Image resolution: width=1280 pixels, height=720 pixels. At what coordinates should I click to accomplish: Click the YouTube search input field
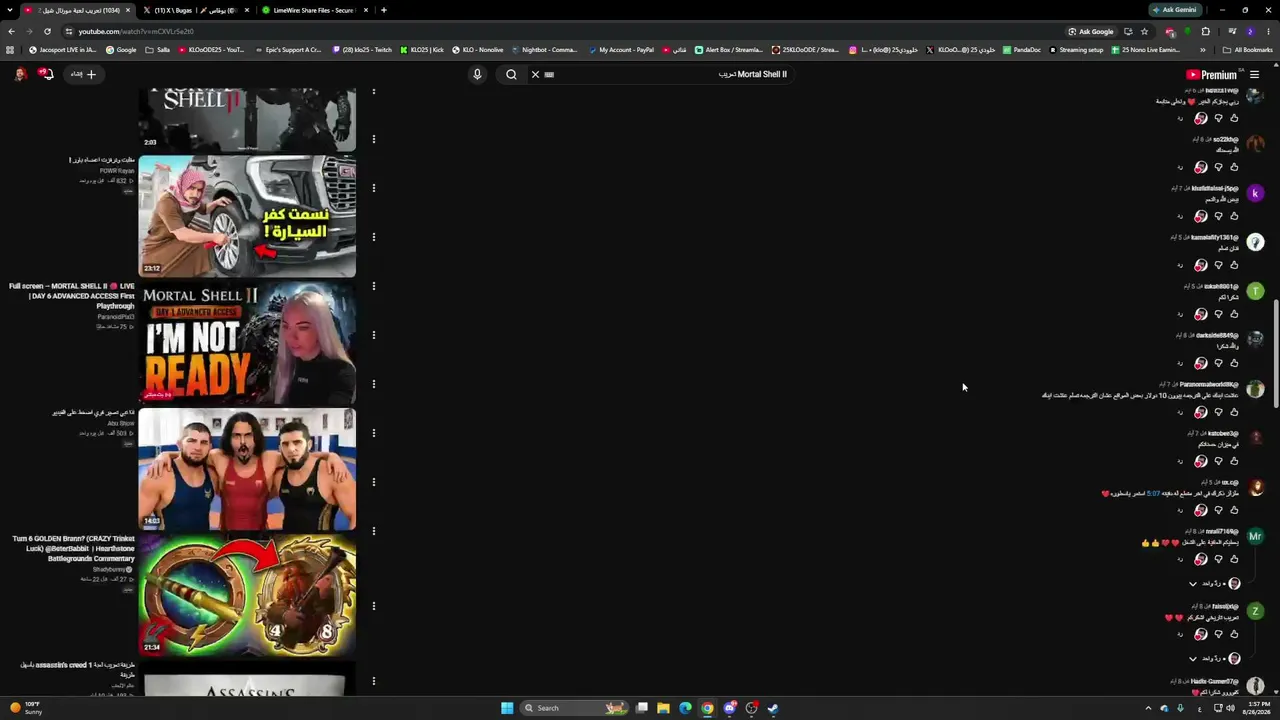pyautogui.click(x=670, y=74)
